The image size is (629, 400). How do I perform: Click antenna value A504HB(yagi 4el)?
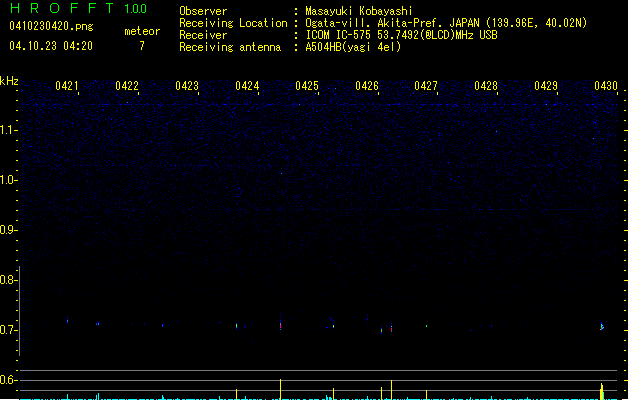coord(353,47)
